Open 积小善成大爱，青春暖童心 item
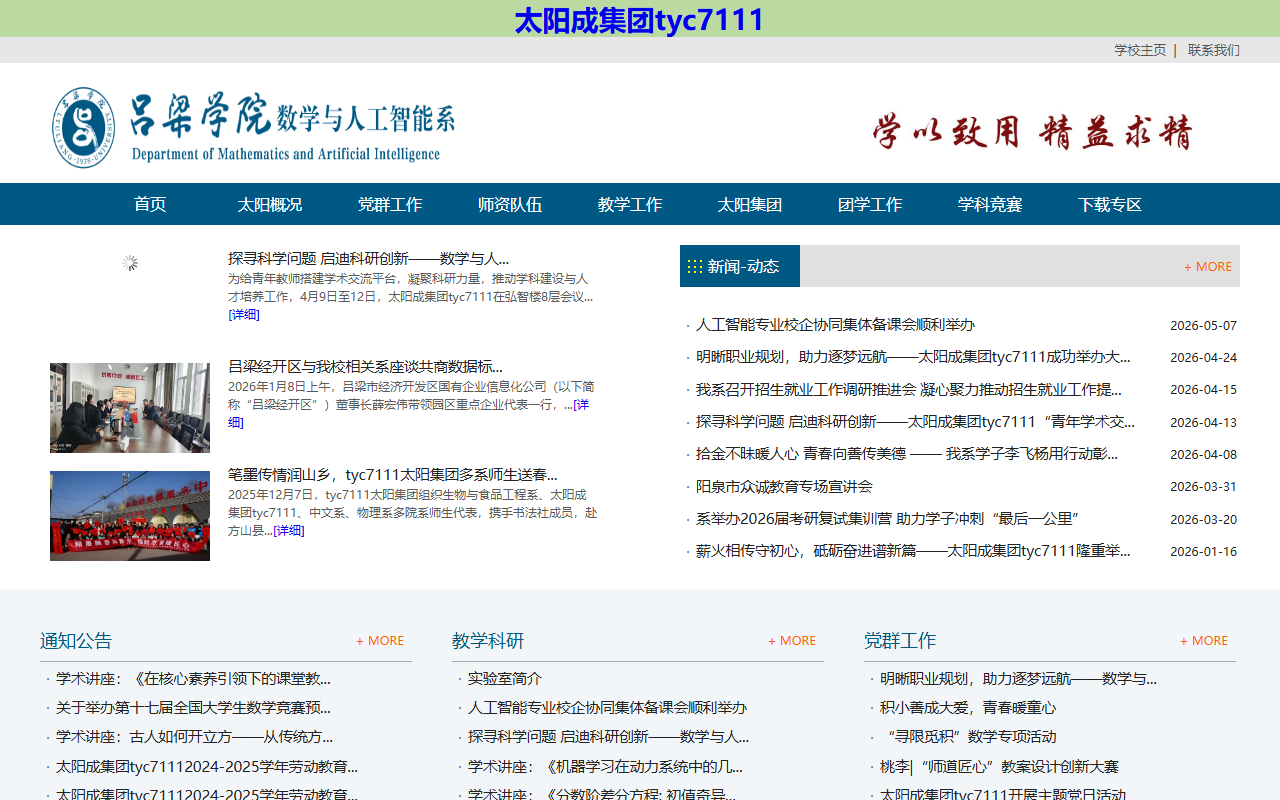This screenshot has height=800, width=1280. (x=968, y=708)
